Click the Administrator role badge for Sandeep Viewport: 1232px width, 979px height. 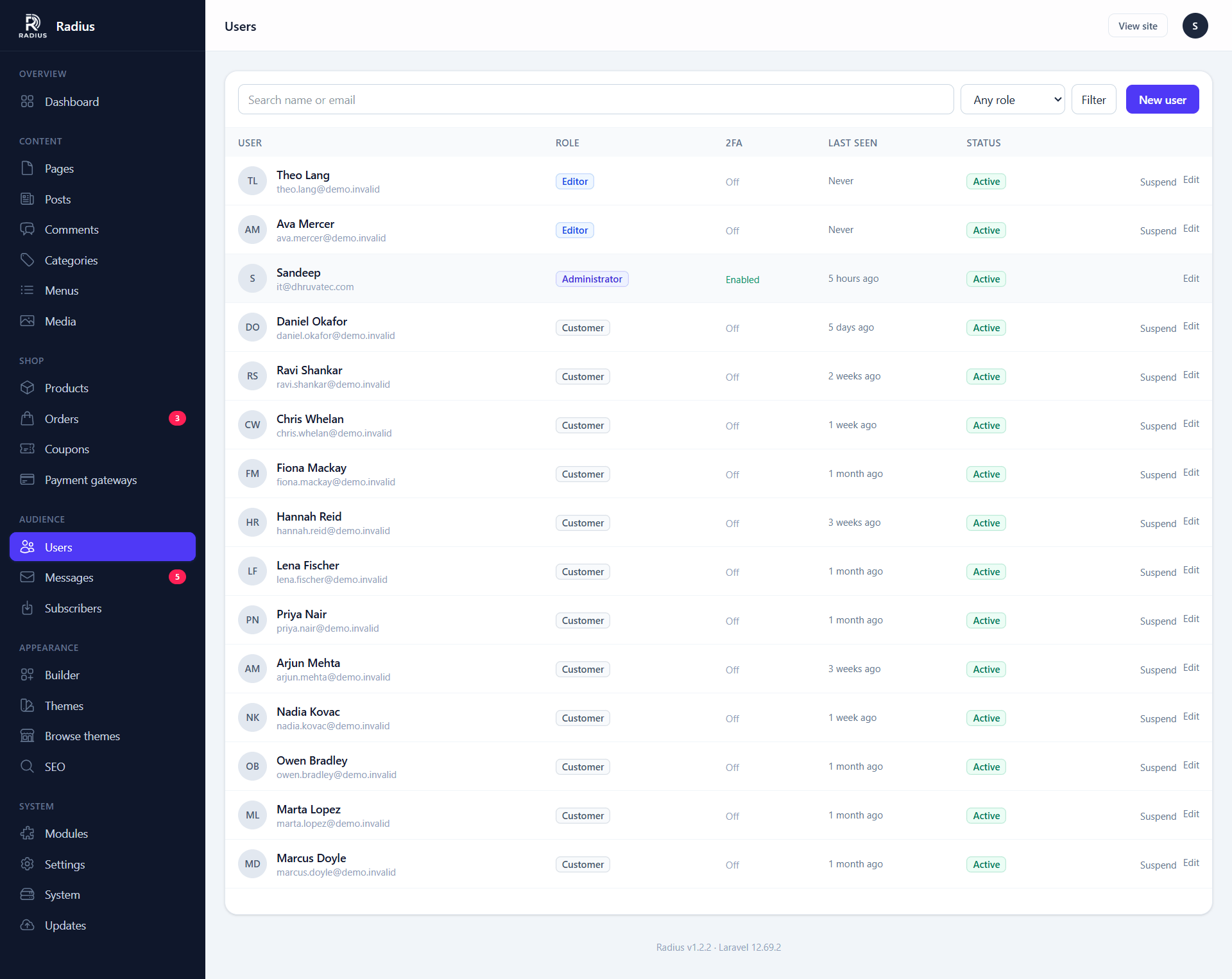pyautogui.click(x=592, y=279)
